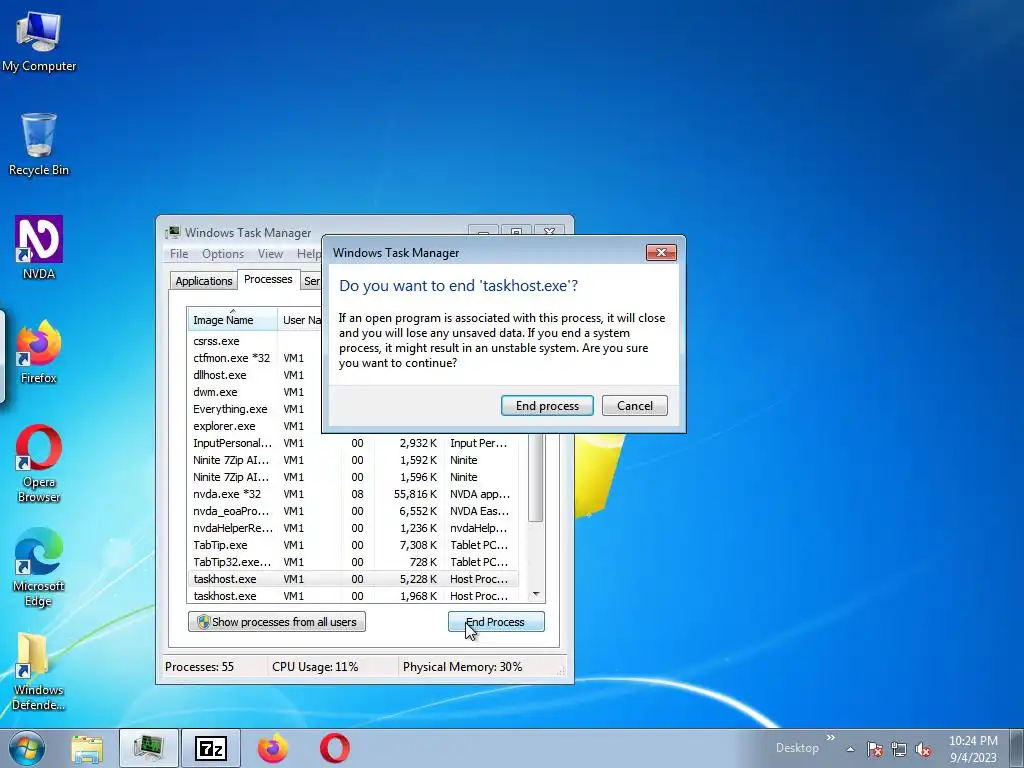Select the Firefox desktop shortcut
This screenshot has width=1024, height=768.
point(39,353)
